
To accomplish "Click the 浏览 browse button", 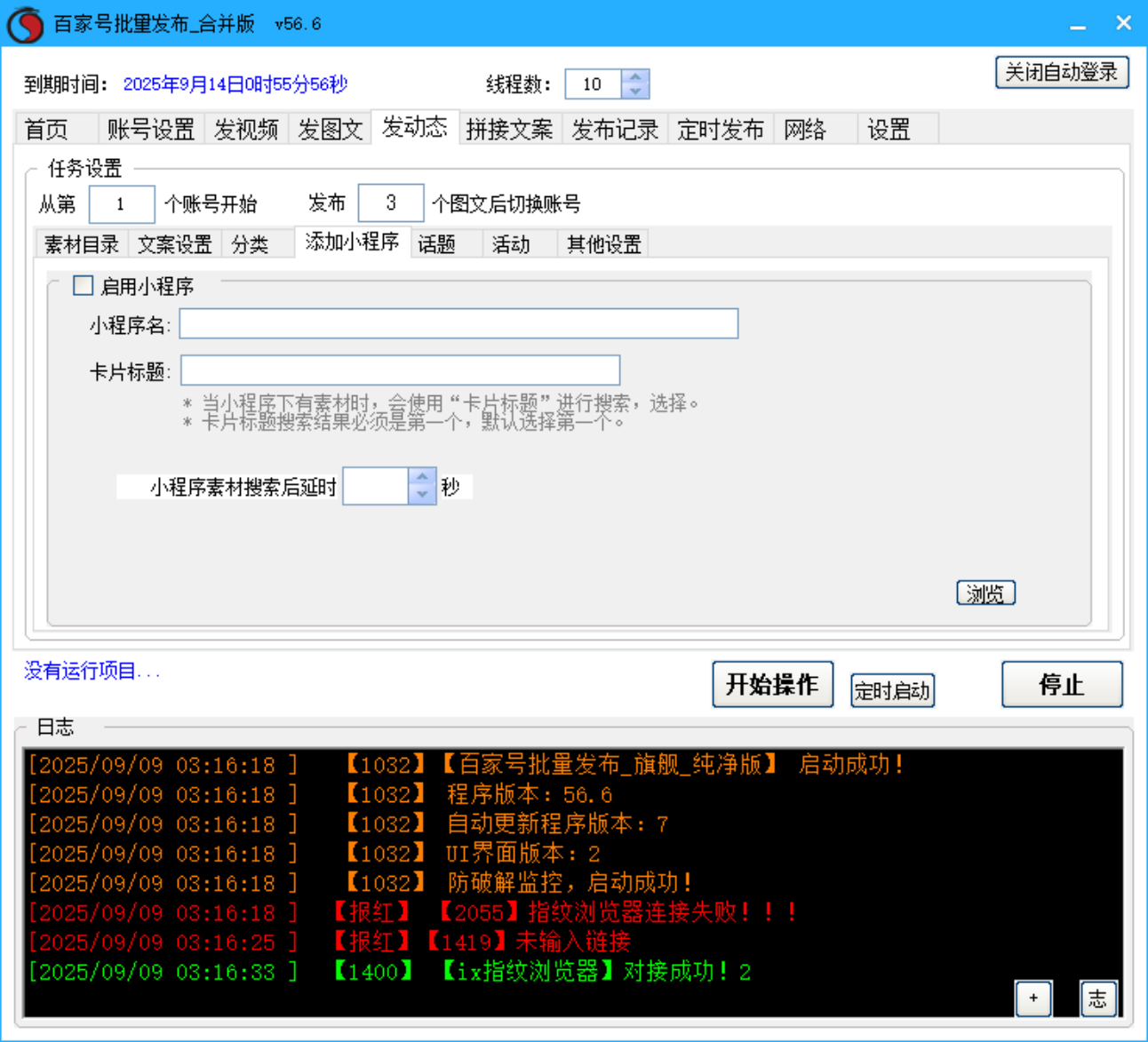I will [x=985, y=593].
